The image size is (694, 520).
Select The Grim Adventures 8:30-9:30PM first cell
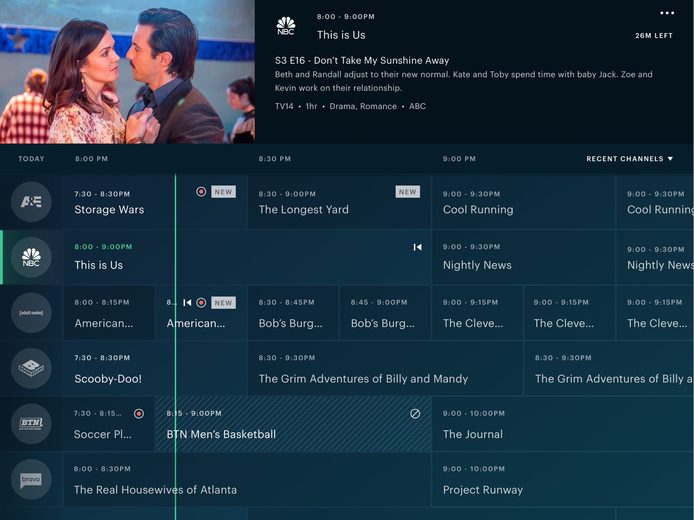[x=385, y=368]
